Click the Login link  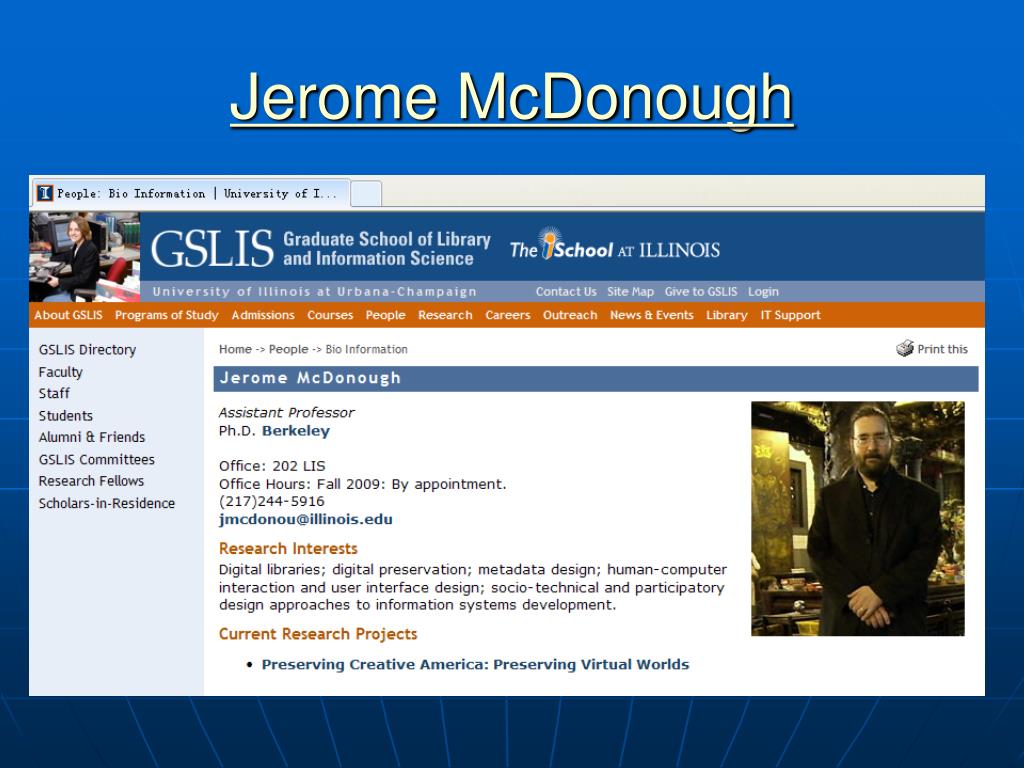[x=763, y=292]
